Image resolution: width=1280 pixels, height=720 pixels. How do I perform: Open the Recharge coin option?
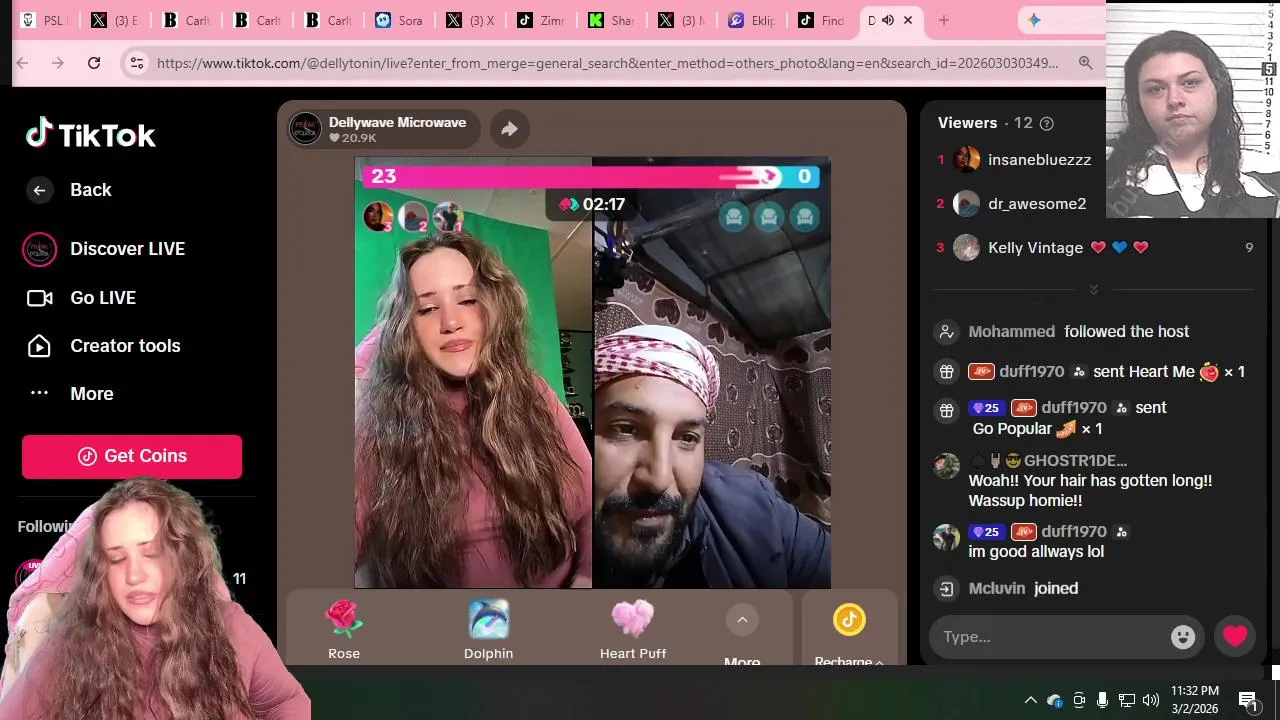coord(849,634)
